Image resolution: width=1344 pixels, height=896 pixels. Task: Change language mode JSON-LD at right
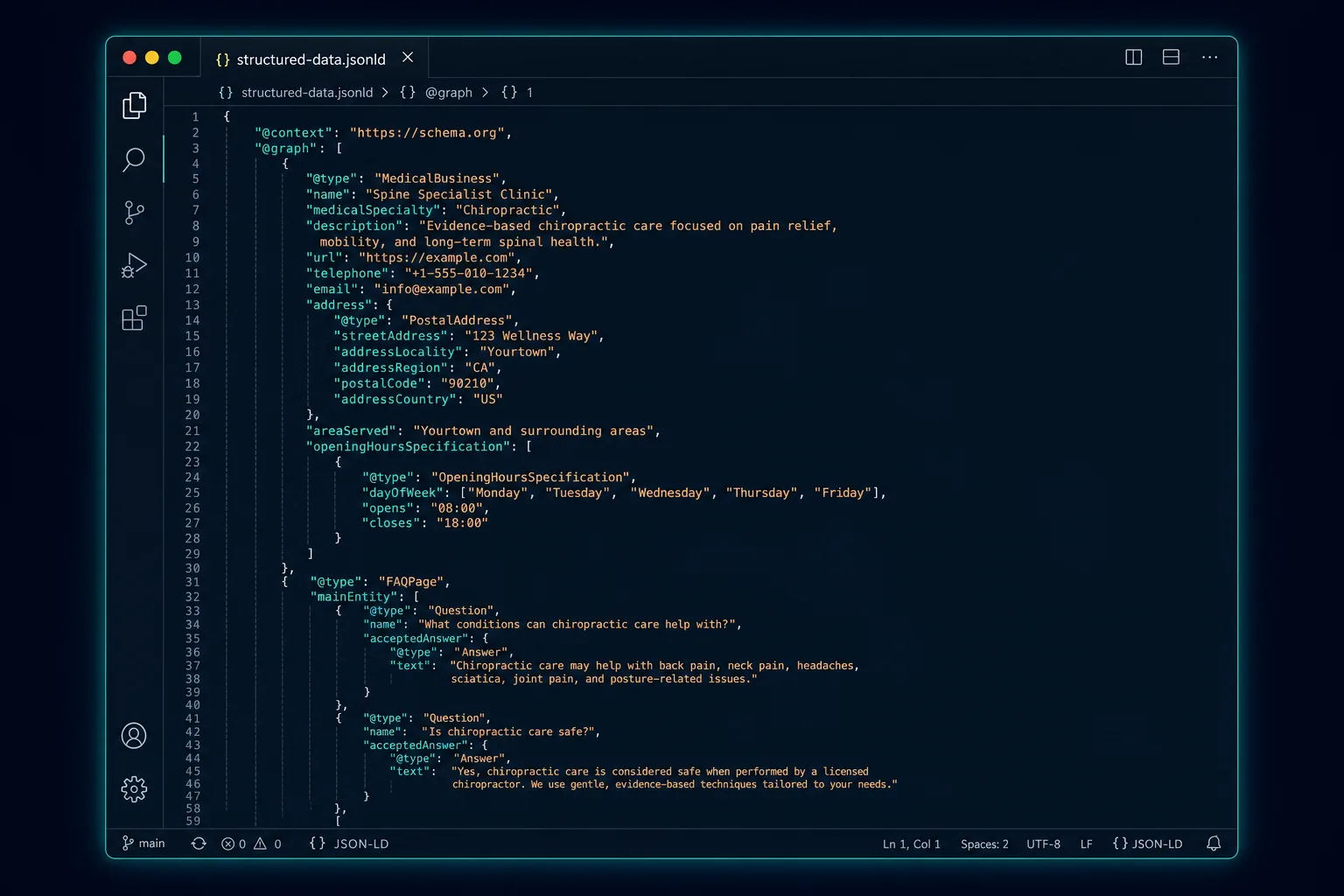(1147, 843)
